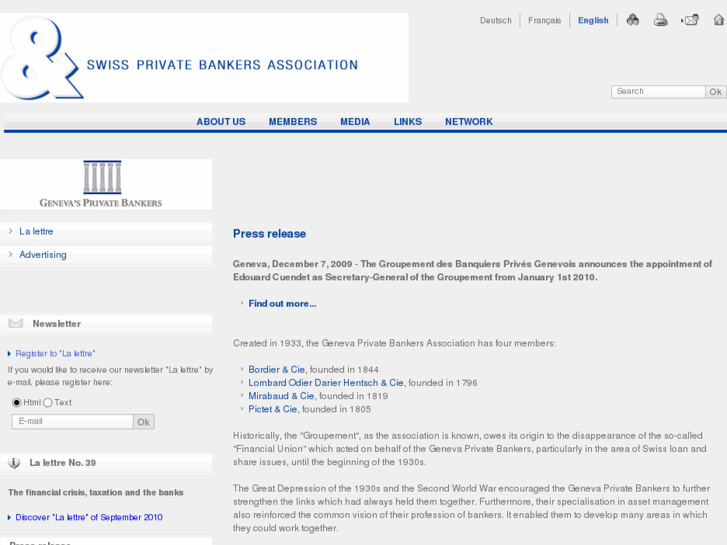Viewport: 727px width, 545px height.
Task: Click Find out more... link
Action: tap(282, 303)
